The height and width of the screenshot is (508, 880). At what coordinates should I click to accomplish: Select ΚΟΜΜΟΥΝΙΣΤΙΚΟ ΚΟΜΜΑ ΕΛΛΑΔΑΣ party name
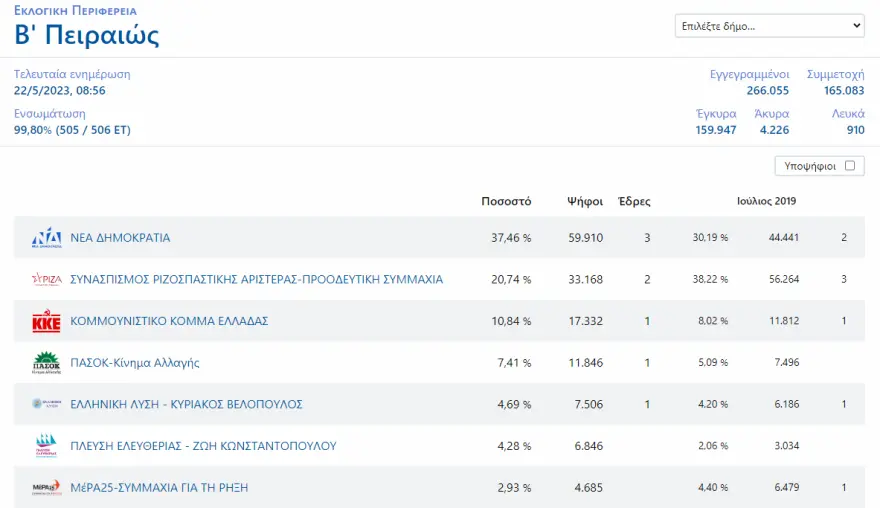(x=169, y=322)
